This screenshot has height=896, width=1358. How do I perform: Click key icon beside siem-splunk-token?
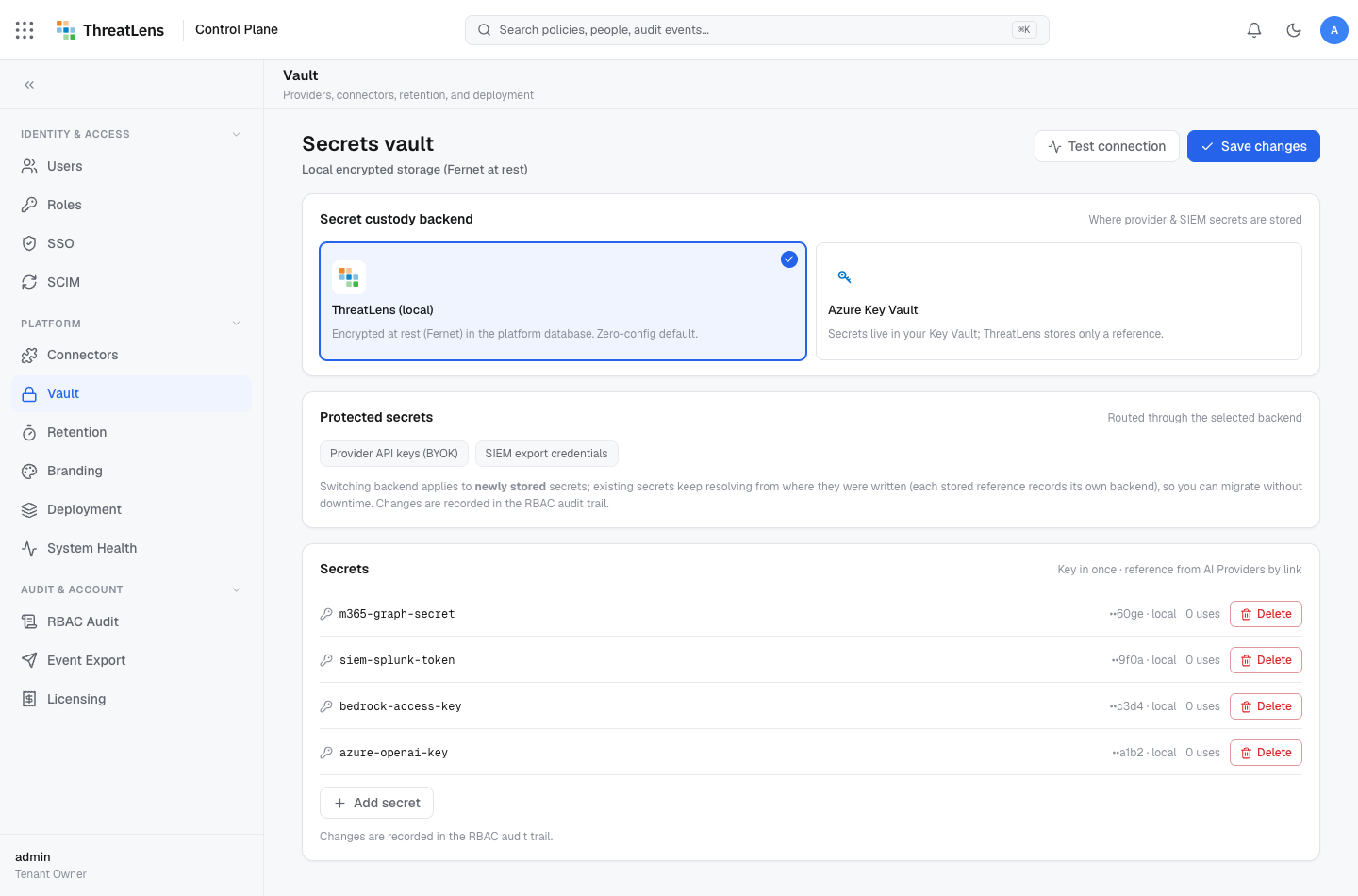[326, 660]
